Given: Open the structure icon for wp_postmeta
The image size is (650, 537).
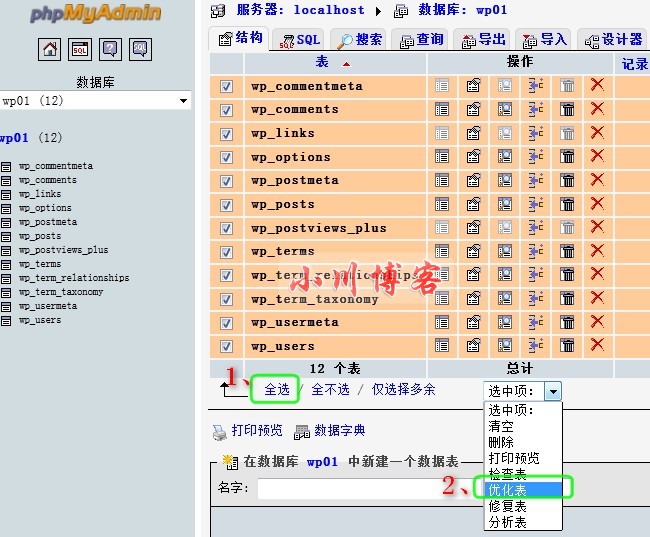Looking at the screenshot, I should (x=473, y=180).
